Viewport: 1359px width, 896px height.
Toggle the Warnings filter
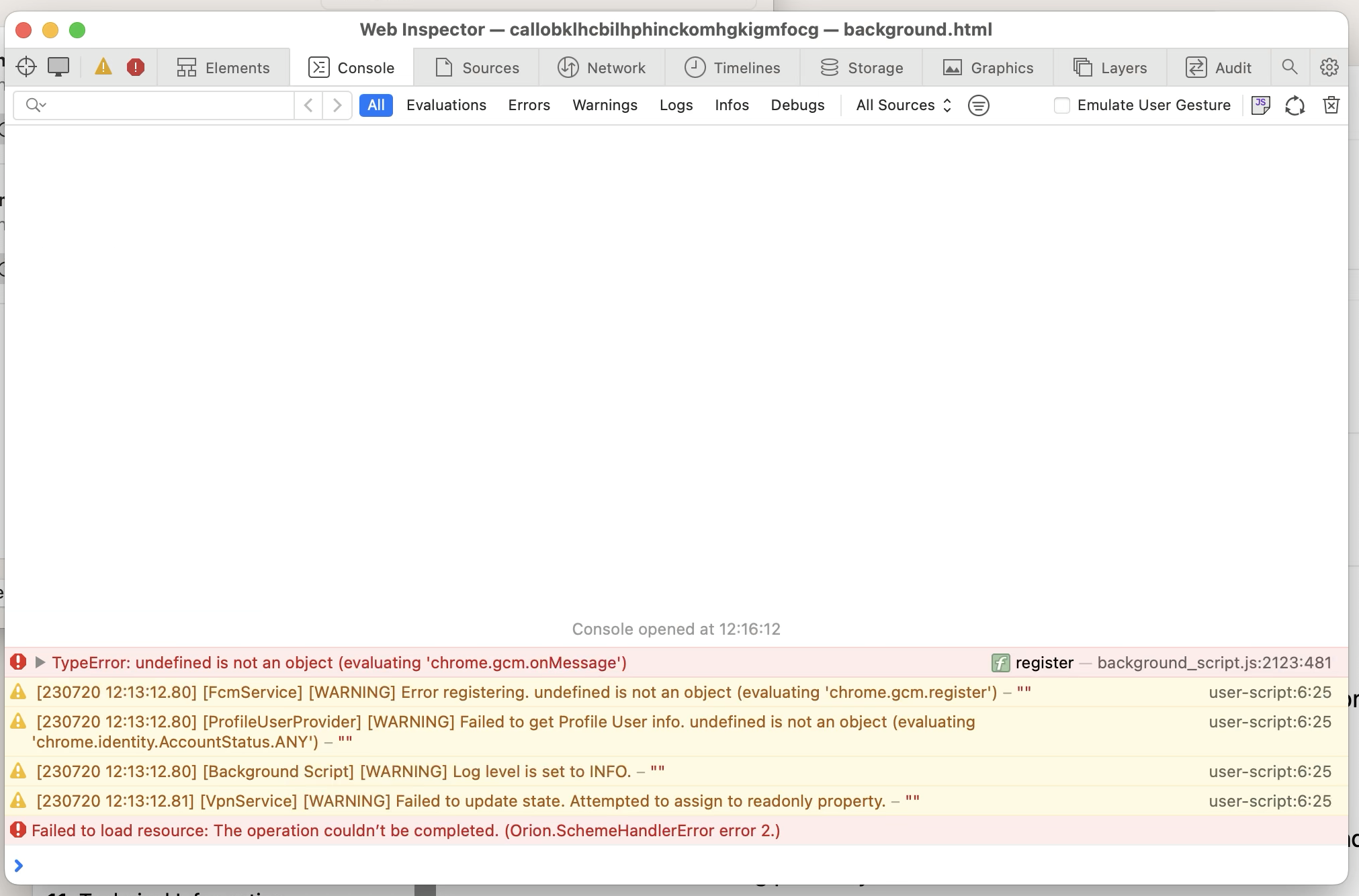605,105
